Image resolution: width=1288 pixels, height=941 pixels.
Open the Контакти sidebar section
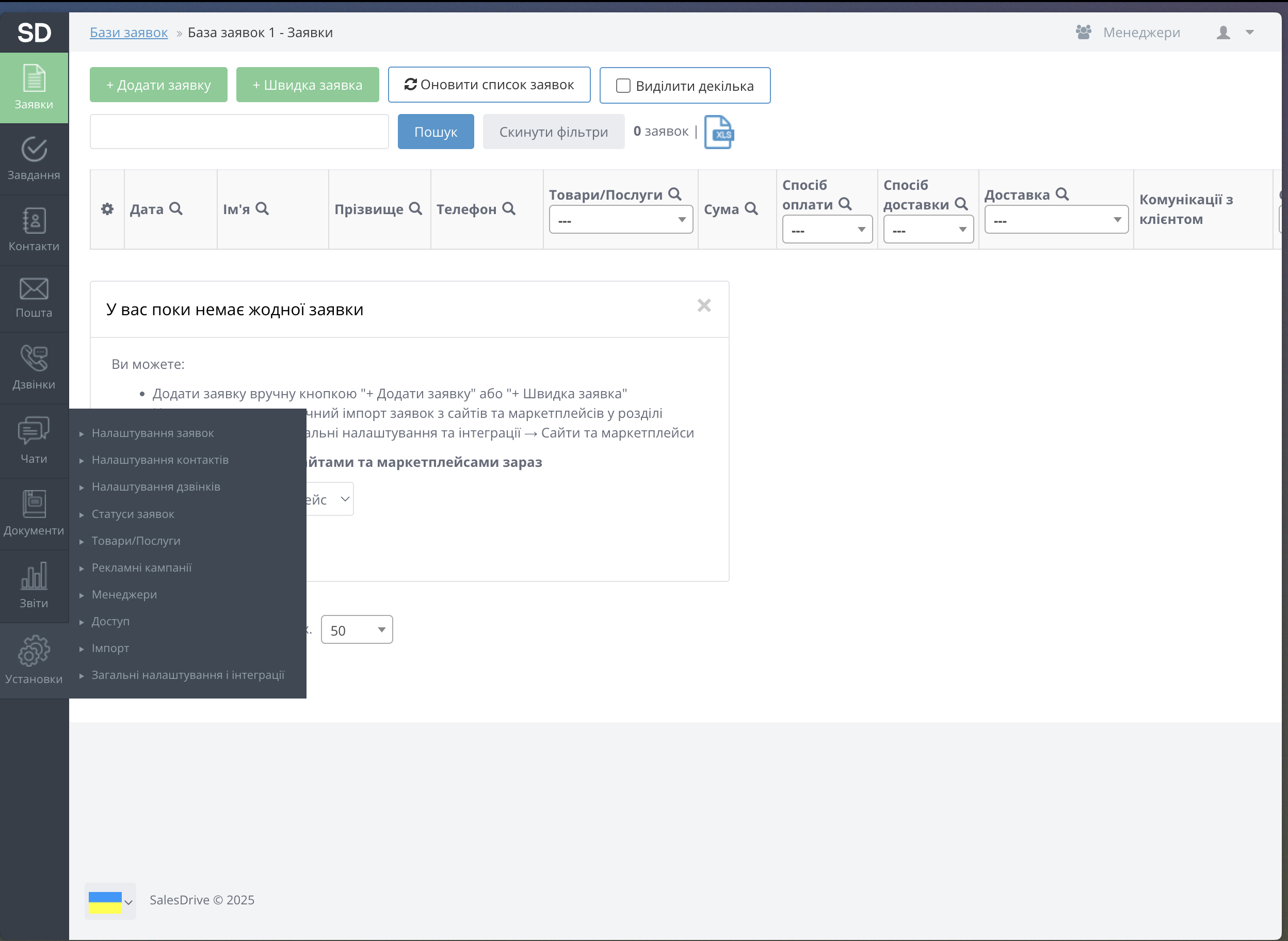coord(34,230)
